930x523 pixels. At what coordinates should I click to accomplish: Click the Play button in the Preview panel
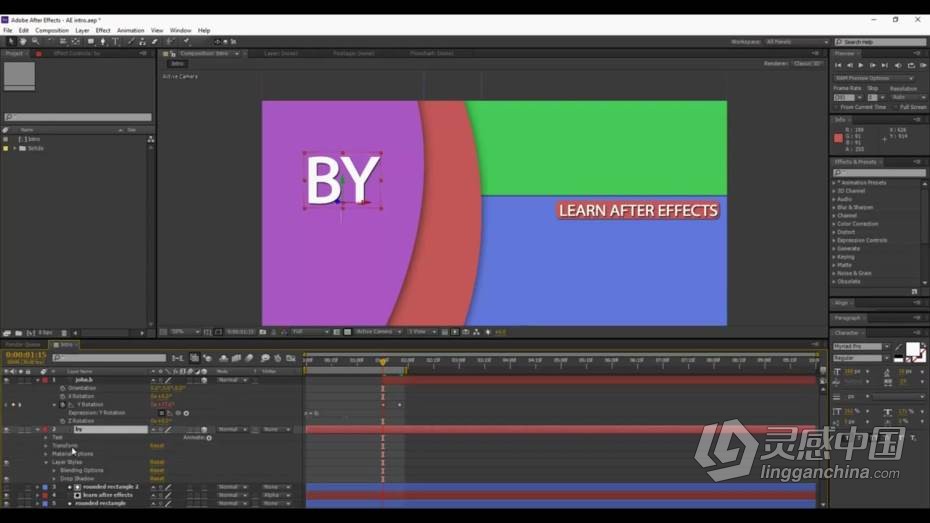point(861,65)
